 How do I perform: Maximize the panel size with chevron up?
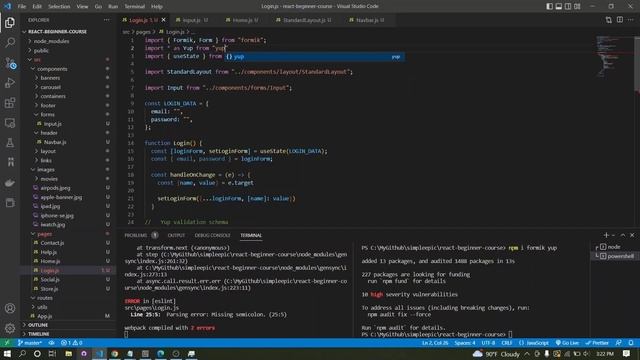point(623,235)
